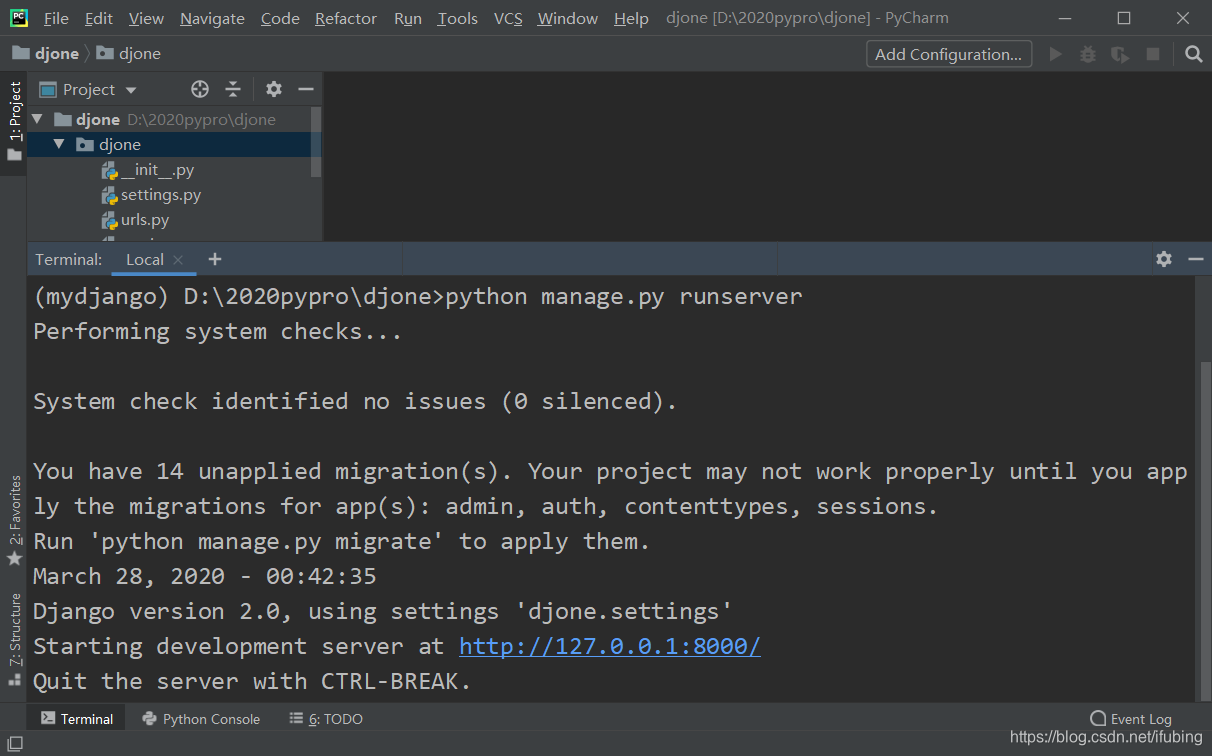Click the Add Configuration button
The width and height of the screenshot is (1212, 756).
(949, 54)
